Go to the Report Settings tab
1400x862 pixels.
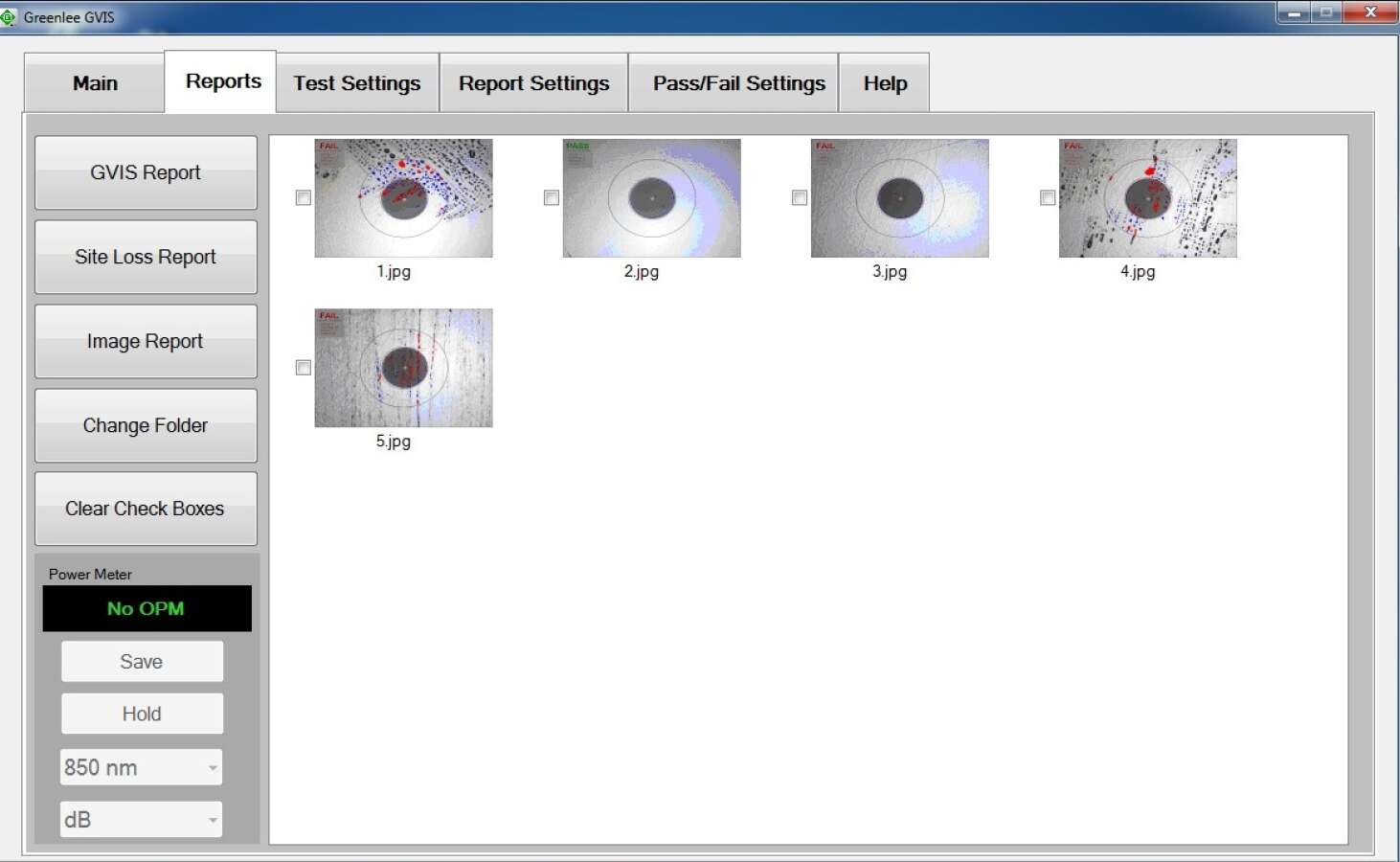coord(533,83)
